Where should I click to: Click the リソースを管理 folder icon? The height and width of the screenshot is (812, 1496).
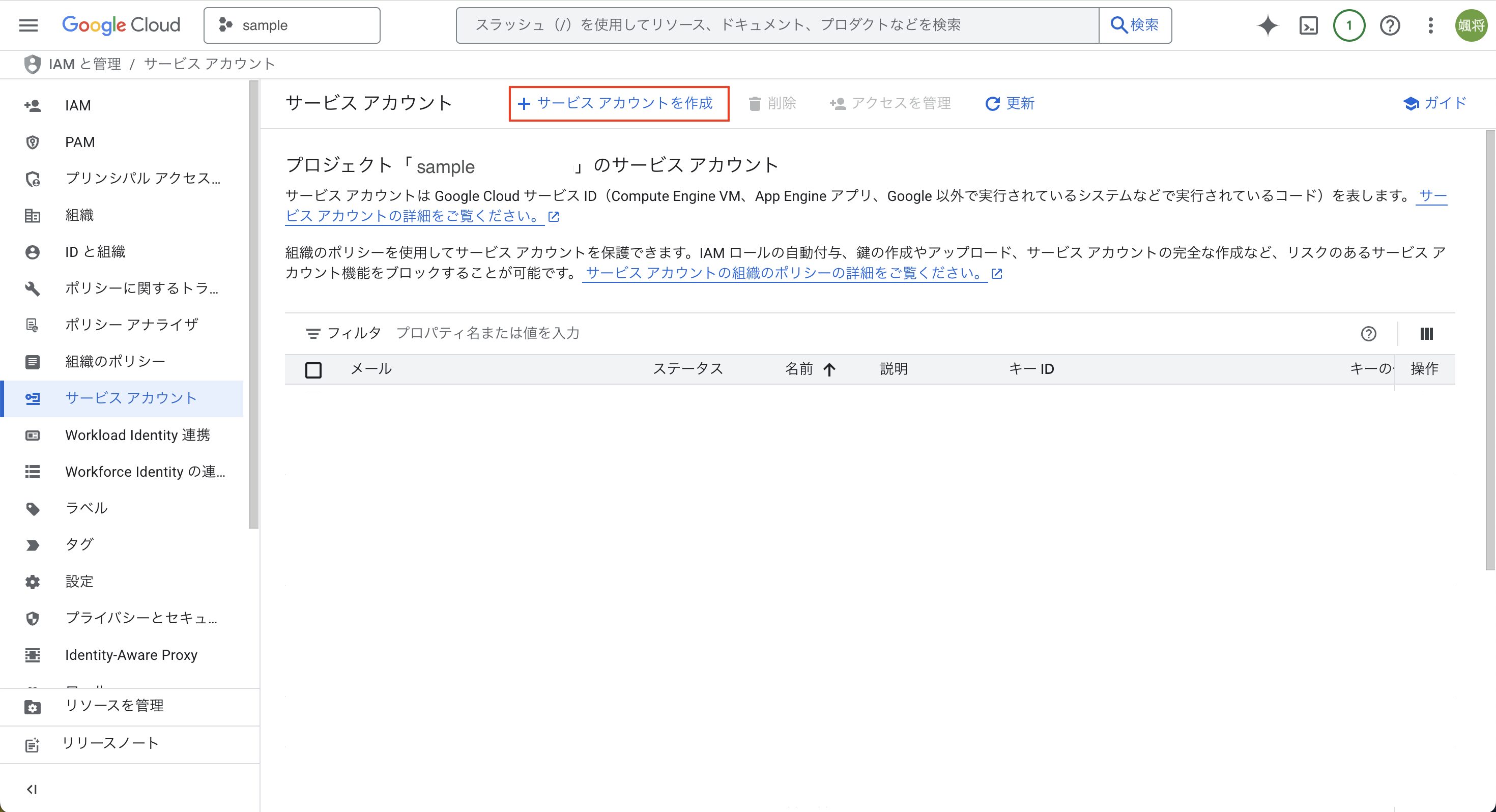(33, 707)
